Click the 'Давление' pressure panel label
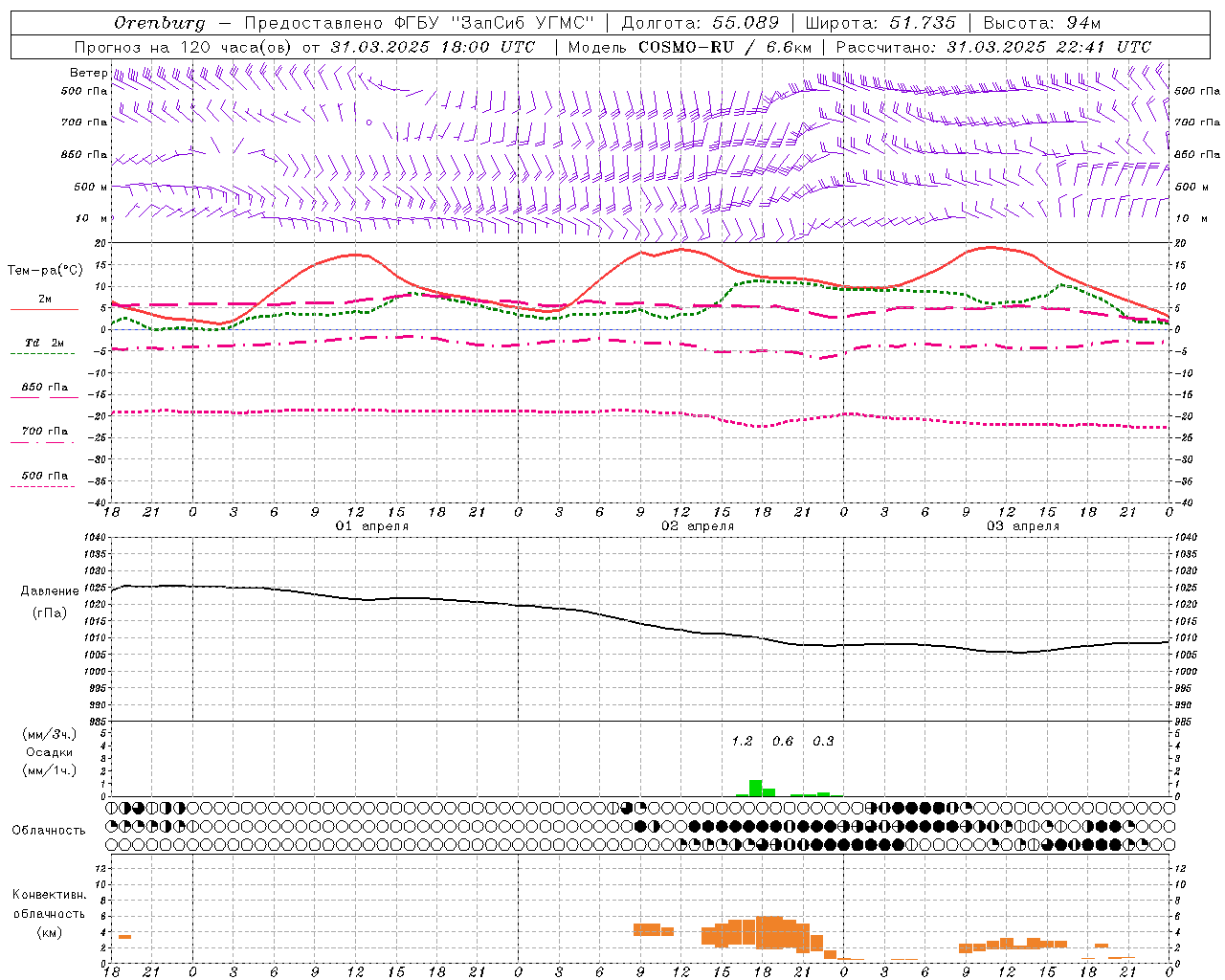 coord(50,591)
